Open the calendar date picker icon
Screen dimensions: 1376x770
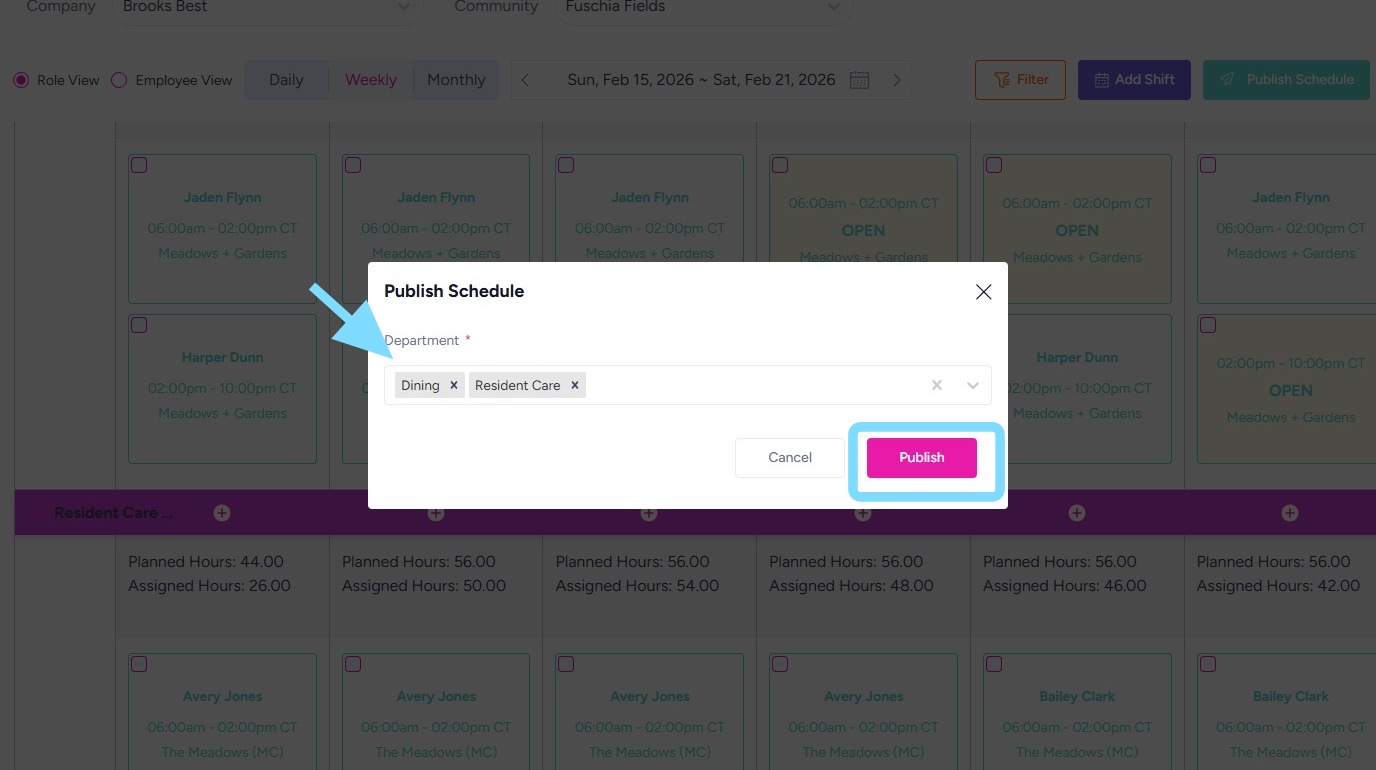pyautogui.click(x=859, y=80)
